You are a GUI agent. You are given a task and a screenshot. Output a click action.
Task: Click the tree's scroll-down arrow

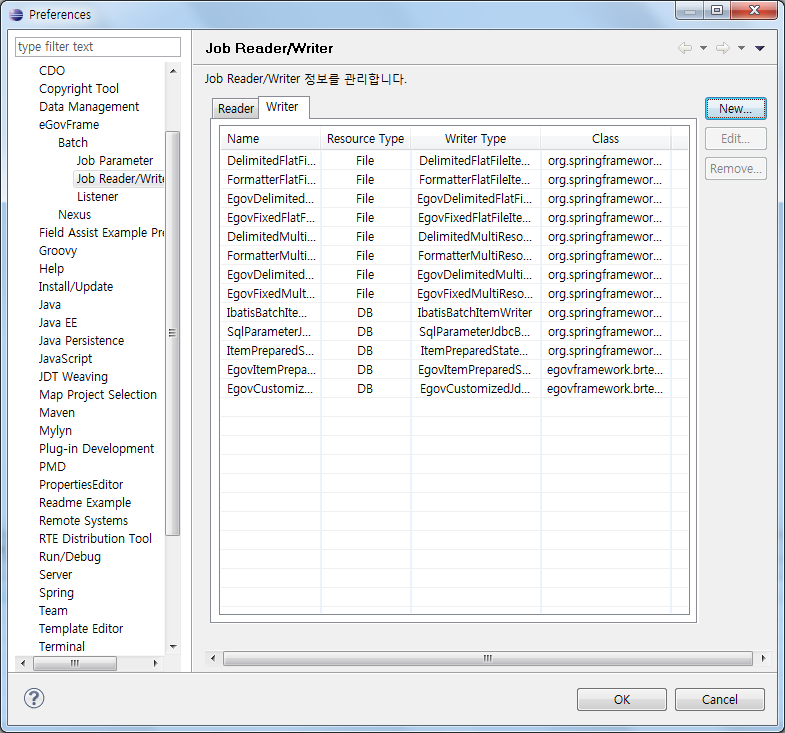tap(173, 646)
